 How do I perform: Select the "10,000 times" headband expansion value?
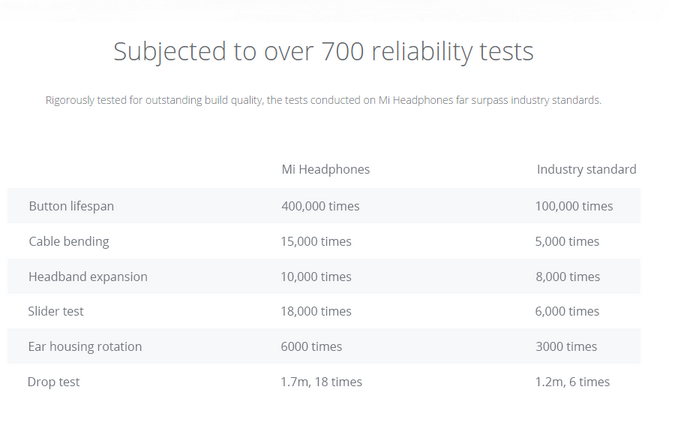(316, 276)
